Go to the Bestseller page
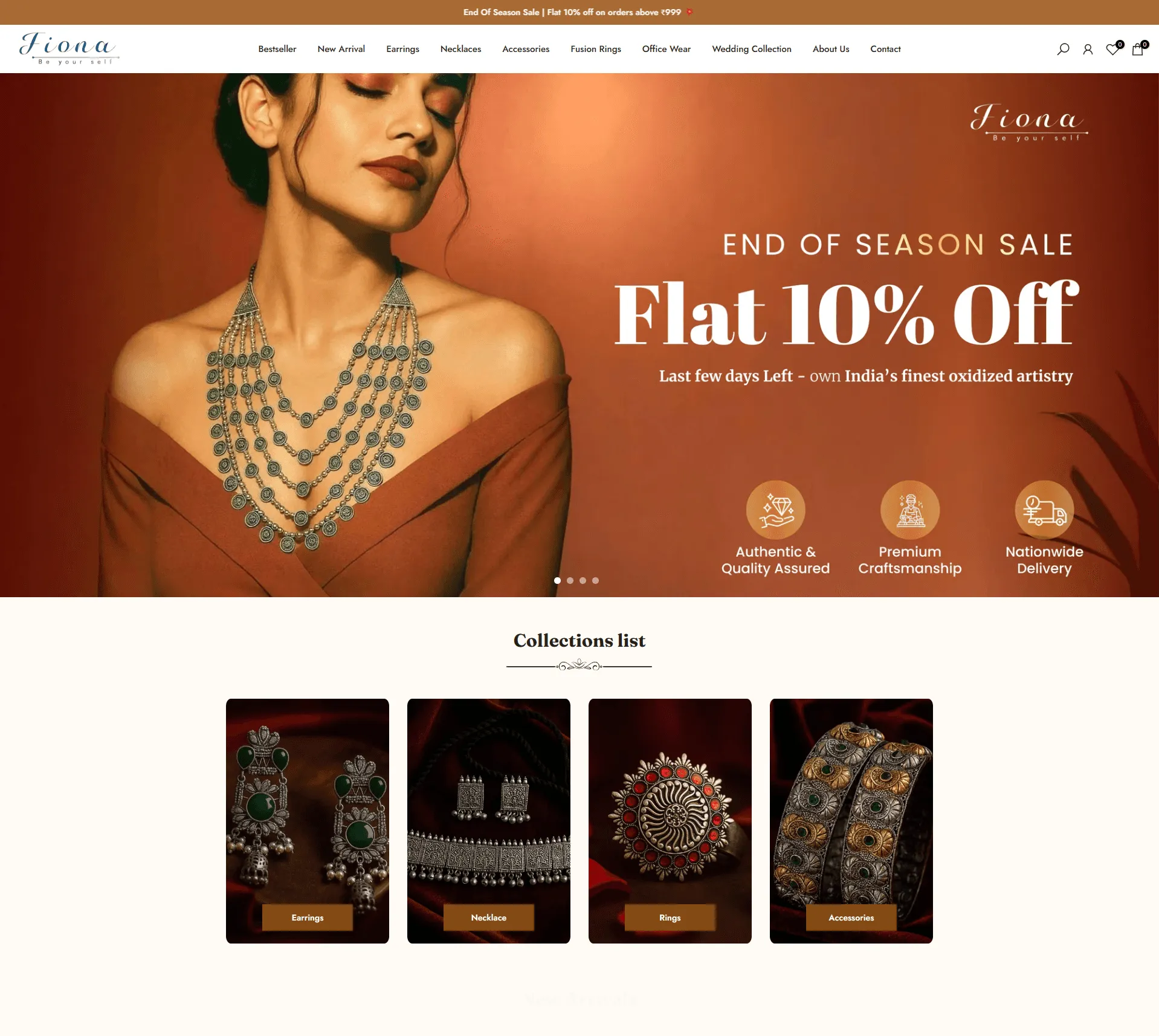This screenshot has width=1159, height=1036. (x=277, y=49)
